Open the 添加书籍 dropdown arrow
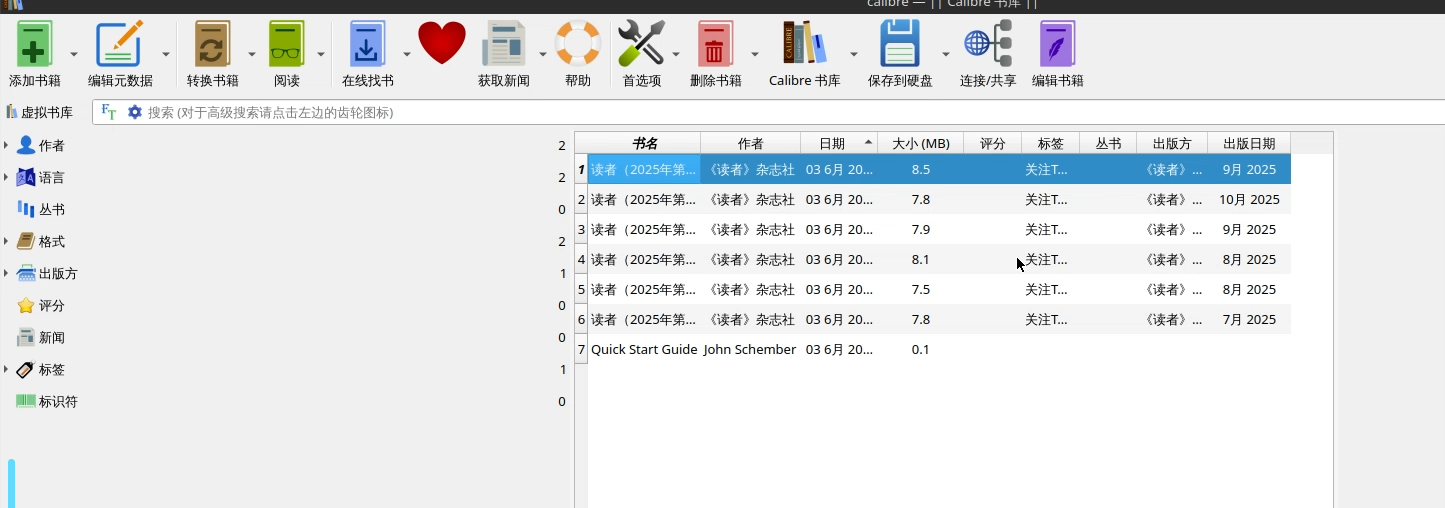 tap(74, 54)
